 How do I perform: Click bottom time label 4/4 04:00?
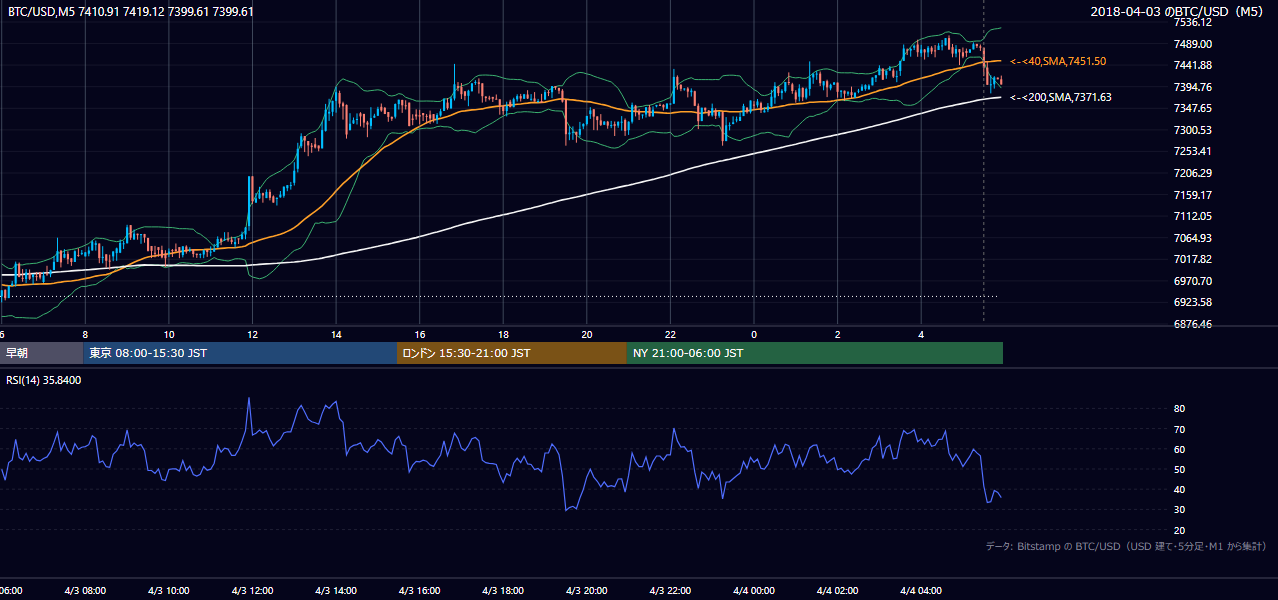(921, 590)
